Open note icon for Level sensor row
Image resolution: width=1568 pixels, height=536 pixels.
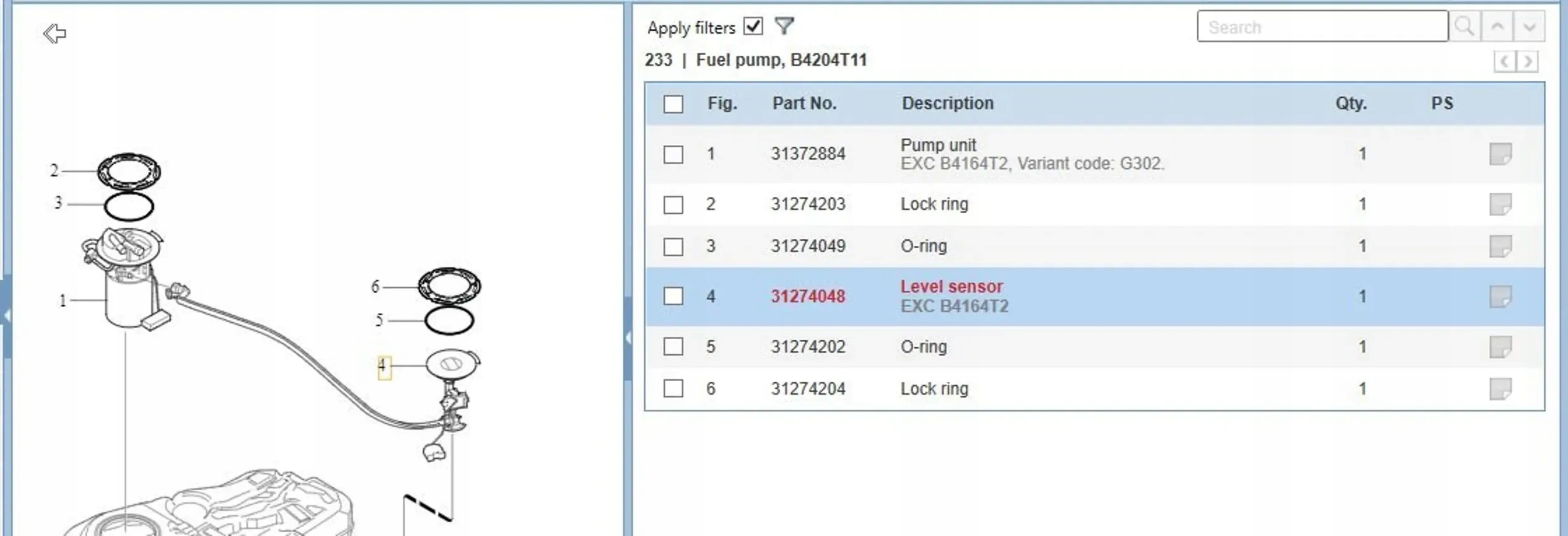pyautogui.click(x=1500, y=297)
